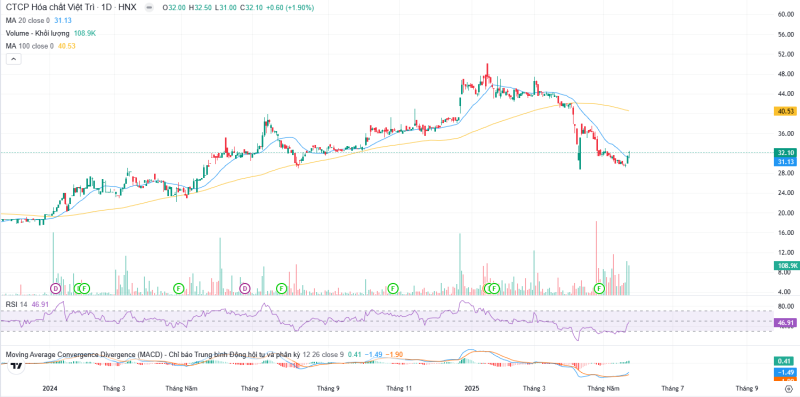Viewport: 800px width, 397px height.
Task: Click the 52.00 price scale label
Action: pos(785,54)
